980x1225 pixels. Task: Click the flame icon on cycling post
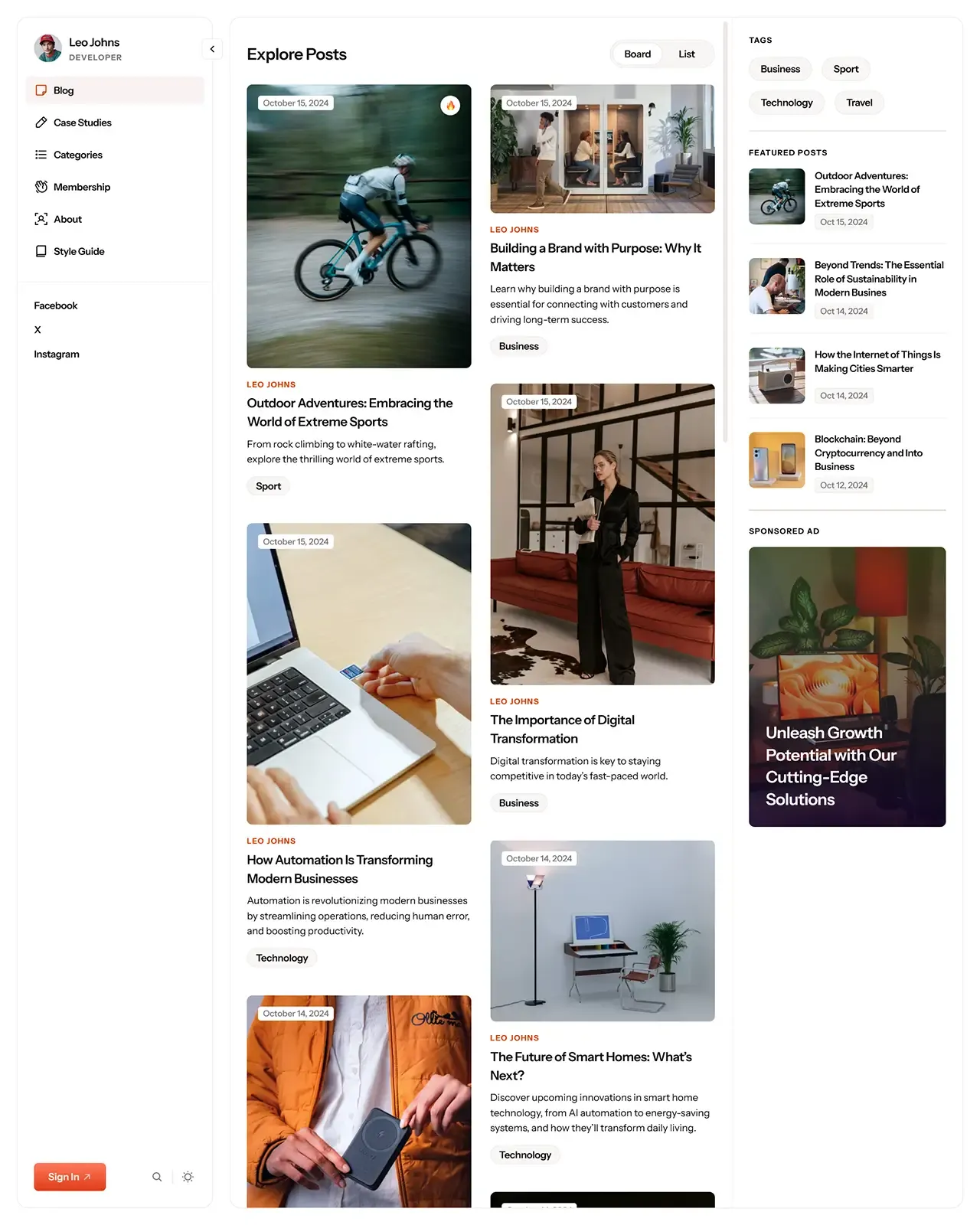(450, 106)
